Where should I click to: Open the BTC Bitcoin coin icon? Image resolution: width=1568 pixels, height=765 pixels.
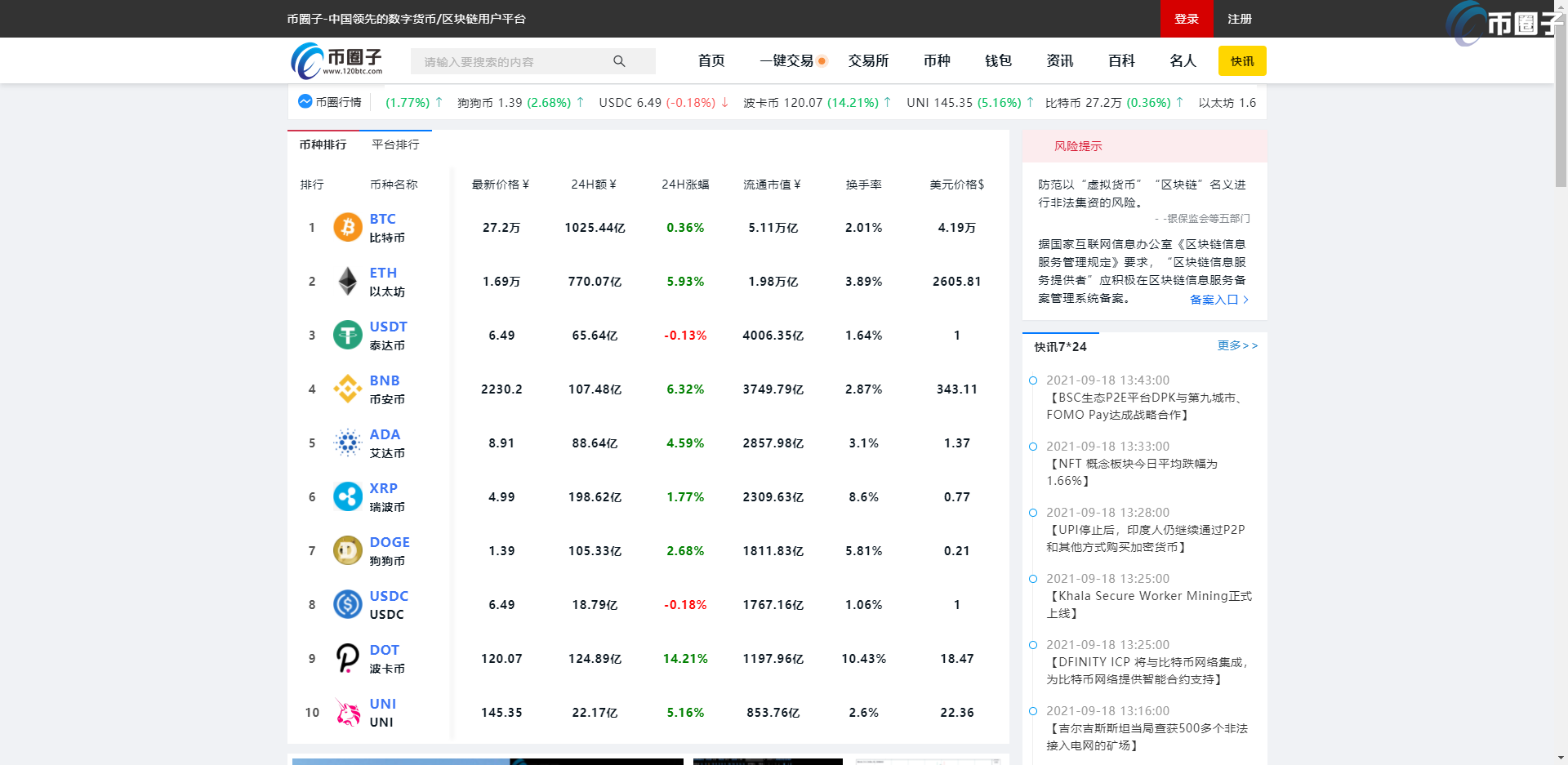coord(348,227)
